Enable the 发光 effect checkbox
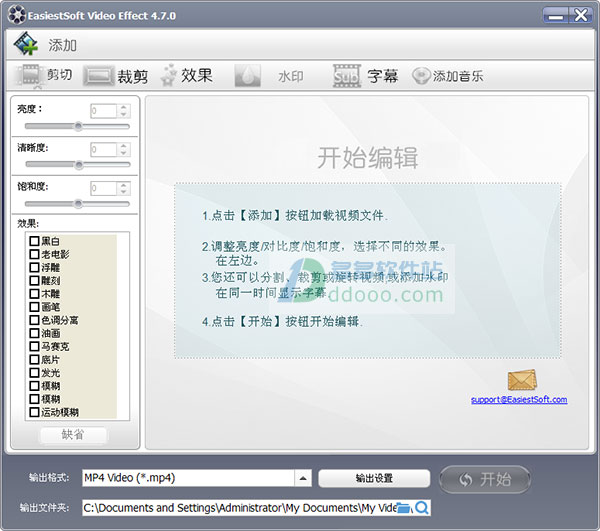The image size is (600, 531). pyautogui.click(x=34, y=373)
